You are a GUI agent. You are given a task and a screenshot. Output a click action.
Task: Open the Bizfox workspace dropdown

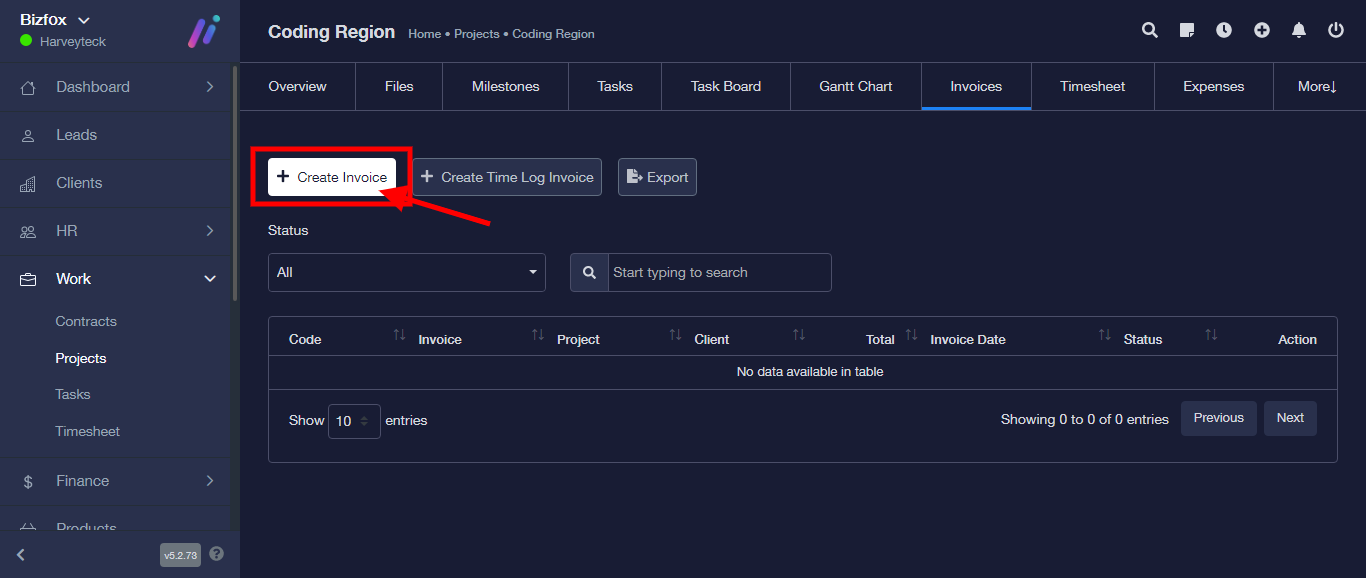(56, 20)
